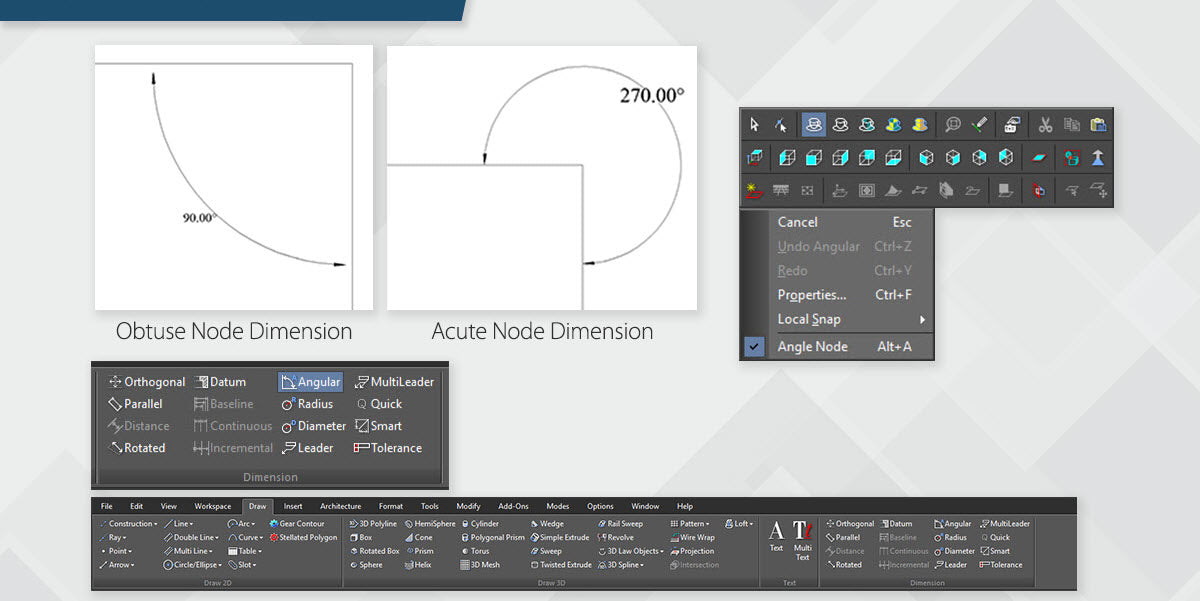The width and height of the screenshot is (1200, 601).
Task: Open the Construction dropdown in Draw 2D
Action: 128,523
